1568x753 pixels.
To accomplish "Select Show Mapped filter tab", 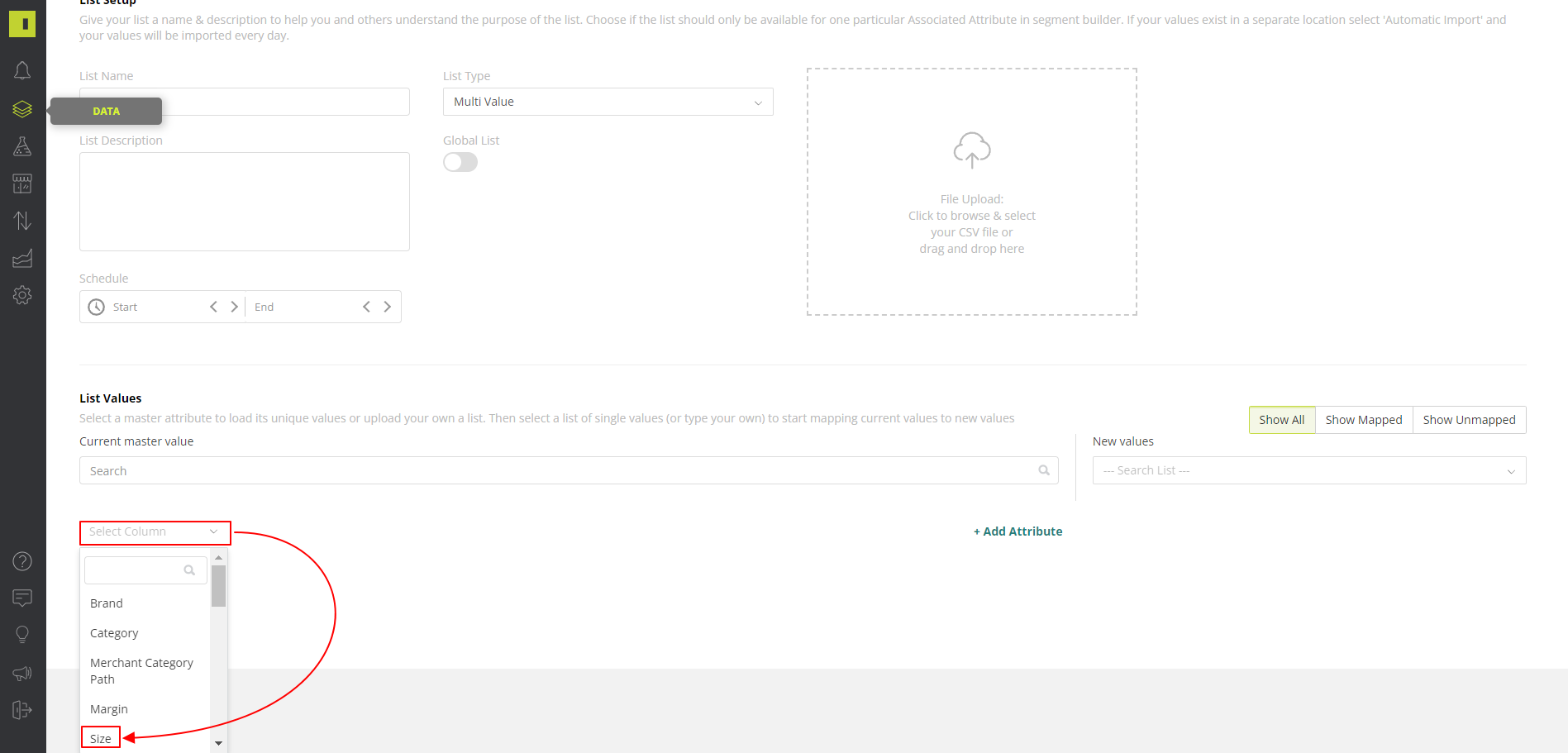I will click(x=1364, y=420).
